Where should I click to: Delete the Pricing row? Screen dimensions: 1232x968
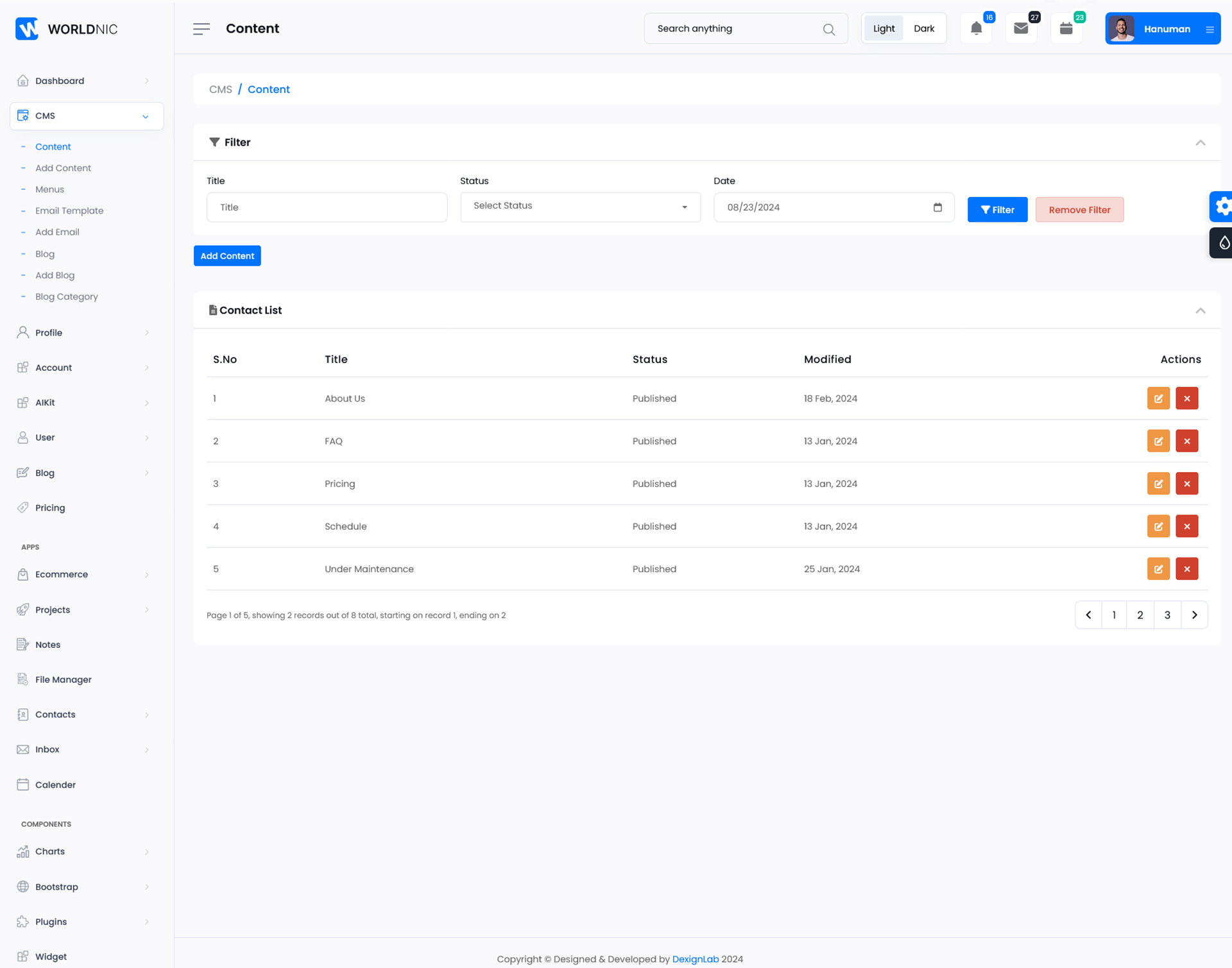pyautogui.click(x=1186, y=484)
